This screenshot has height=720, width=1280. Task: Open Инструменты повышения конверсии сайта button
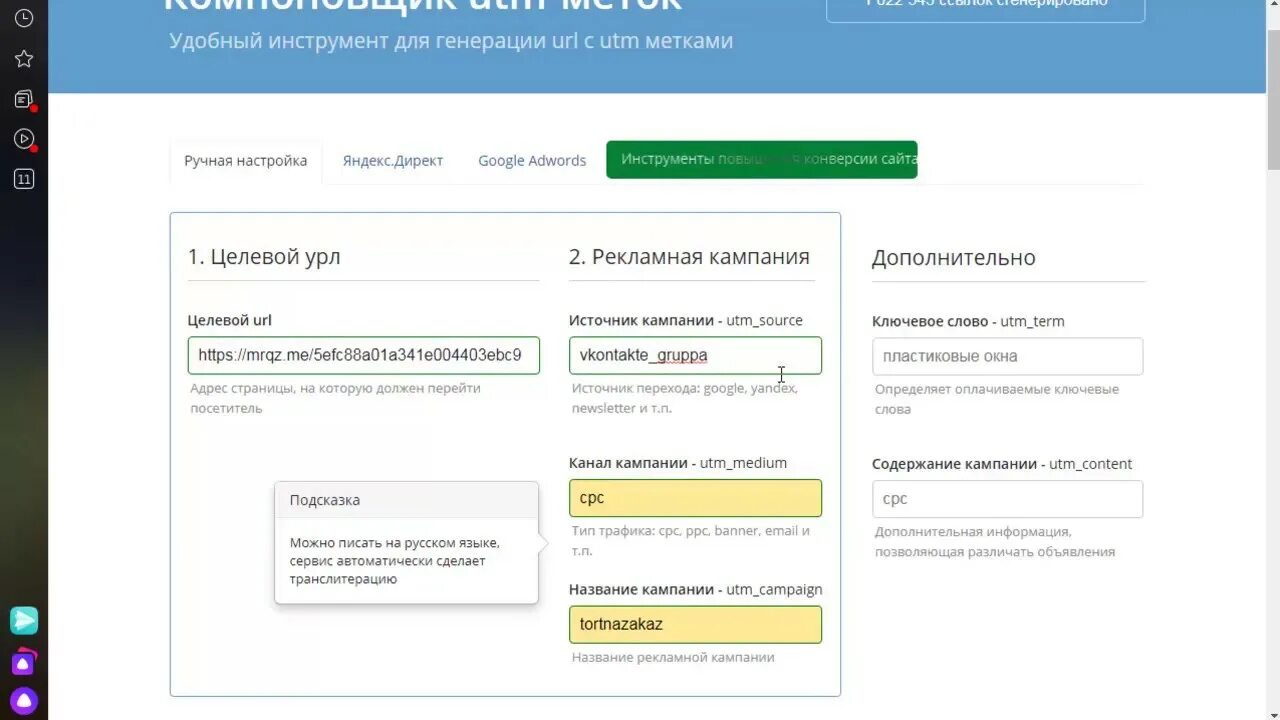[762, 160]
